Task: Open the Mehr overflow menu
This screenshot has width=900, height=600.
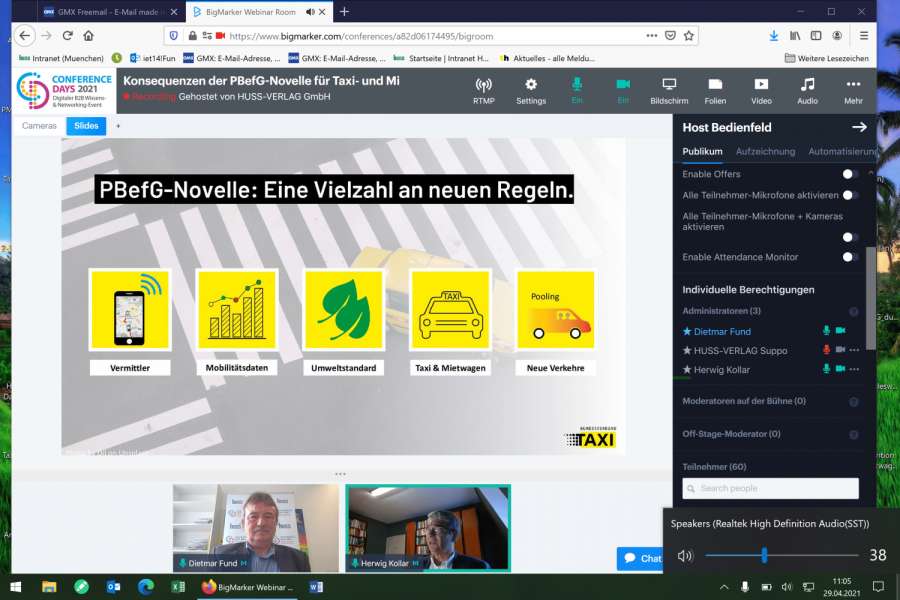Action: (853, 91)
